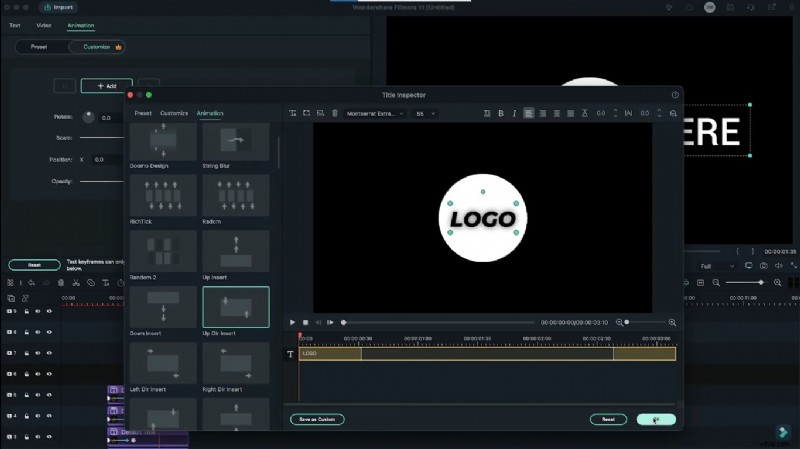
Task: Click the volume icon under main preview
Action: 779,266
